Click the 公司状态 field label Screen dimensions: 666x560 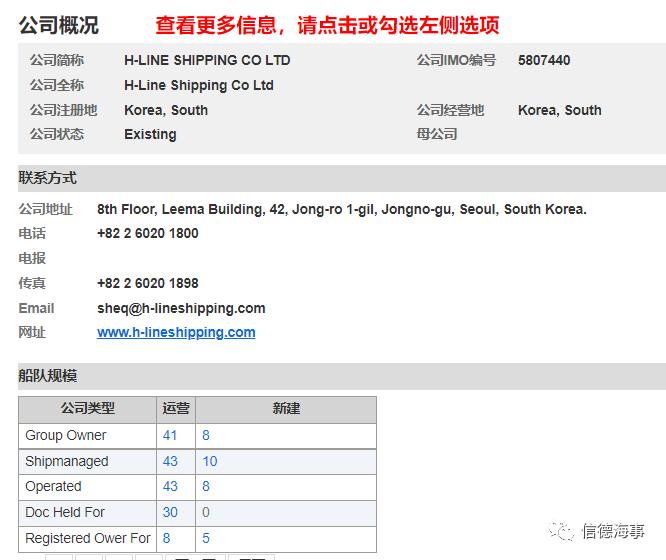click(x=57, y=134)
